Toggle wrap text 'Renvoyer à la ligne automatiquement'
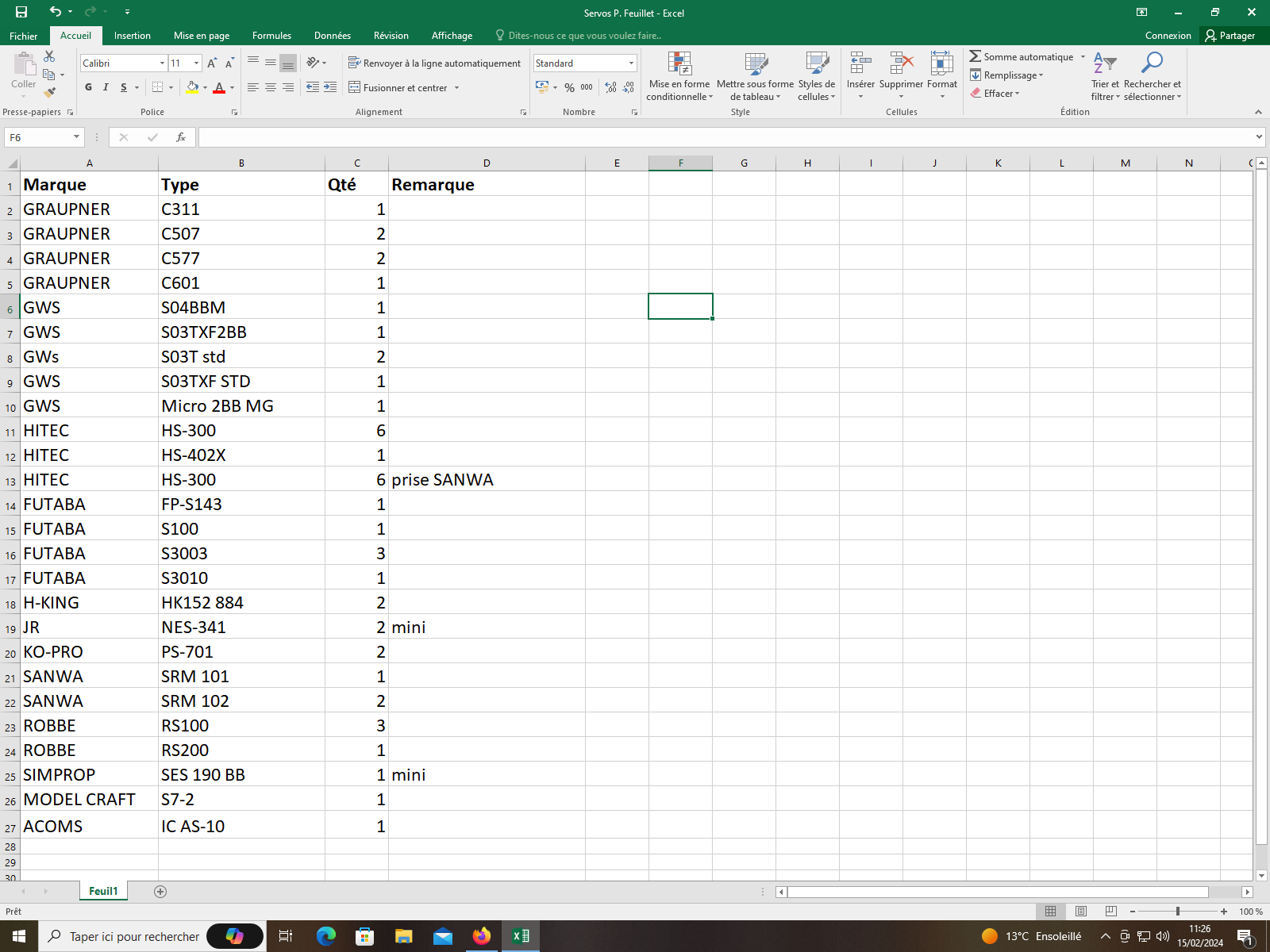The image size is (1270, 952). pos(435,63)
